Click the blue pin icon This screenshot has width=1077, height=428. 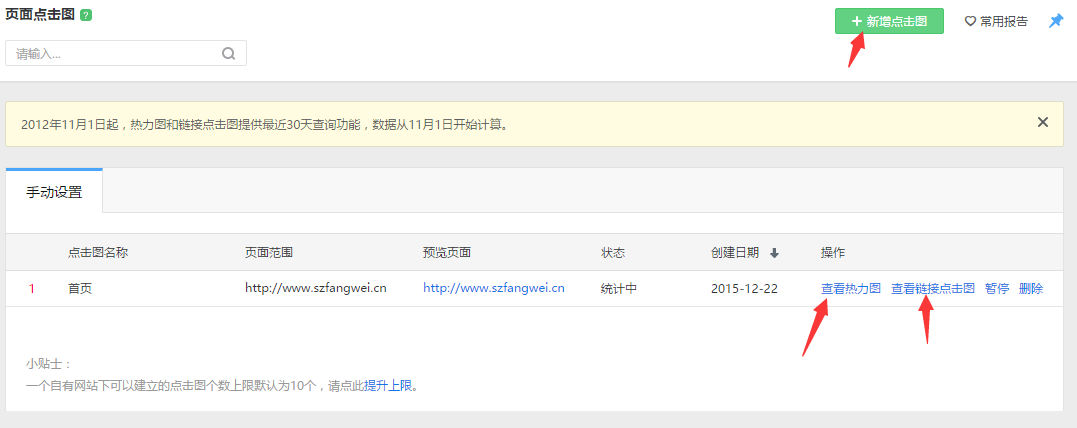(1056, 21)
